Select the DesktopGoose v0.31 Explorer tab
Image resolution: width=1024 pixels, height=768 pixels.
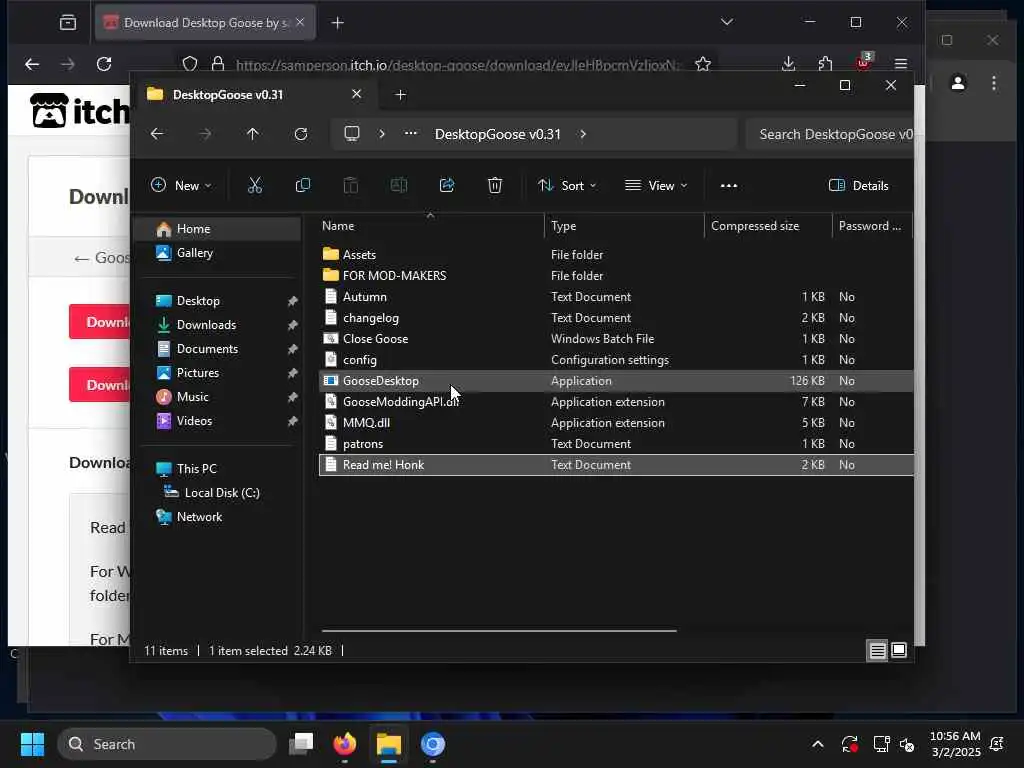click(x=254, y=95)
